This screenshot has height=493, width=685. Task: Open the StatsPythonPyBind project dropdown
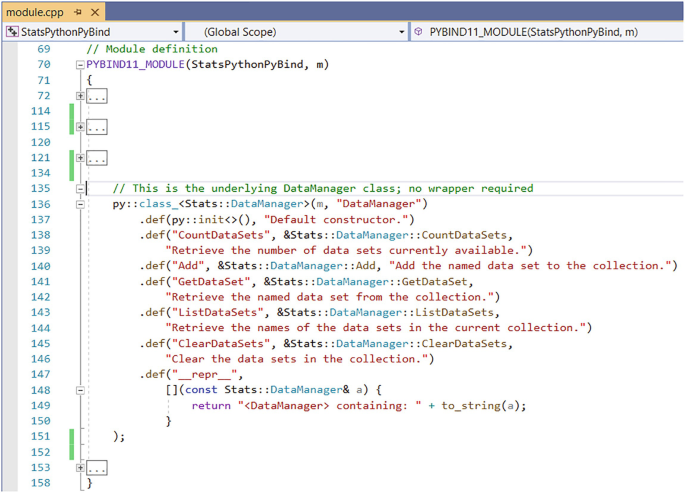pos(175,33)
